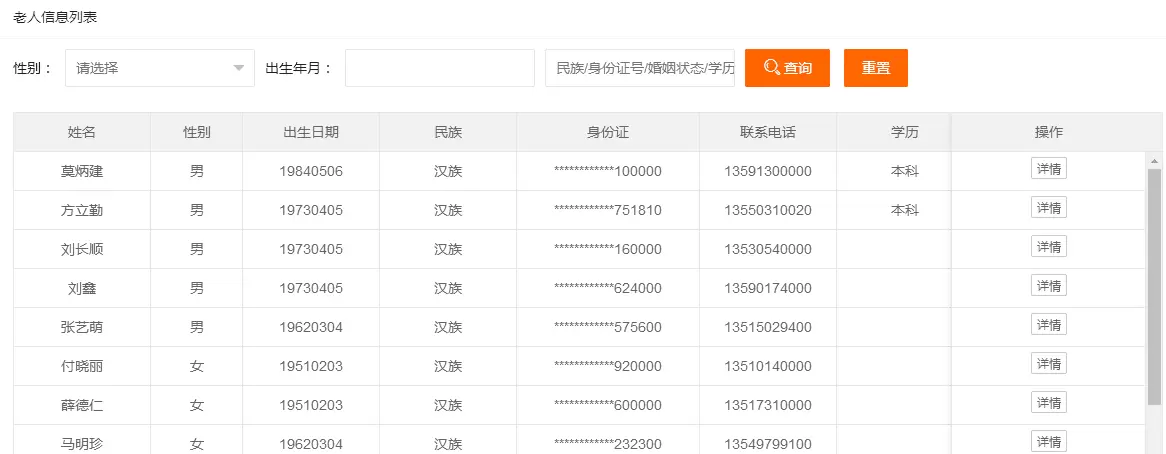Focus the 民族/身份证号 keyword search box
The height and width of the screenshot is (454, 1166).
coord(640,68)
